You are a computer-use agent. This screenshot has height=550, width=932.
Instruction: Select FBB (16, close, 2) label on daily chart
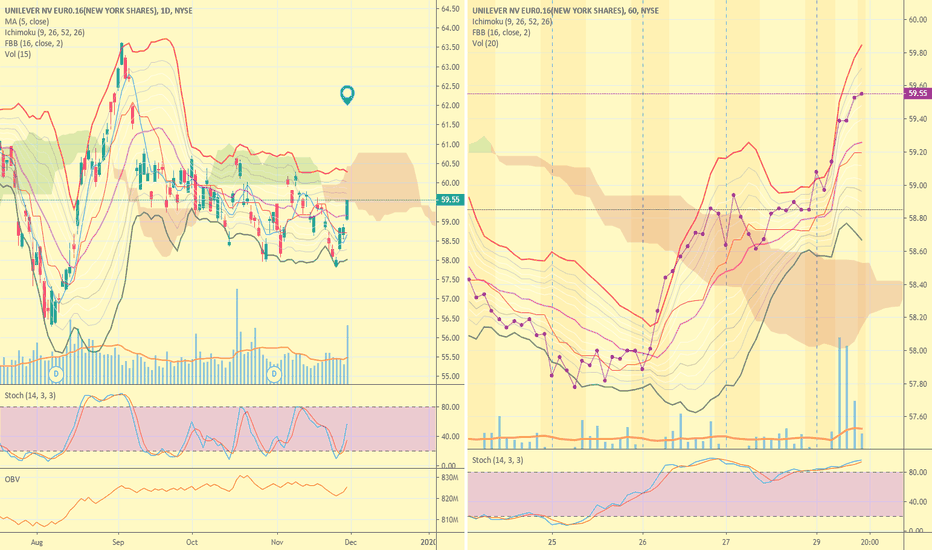pos(33,43)
